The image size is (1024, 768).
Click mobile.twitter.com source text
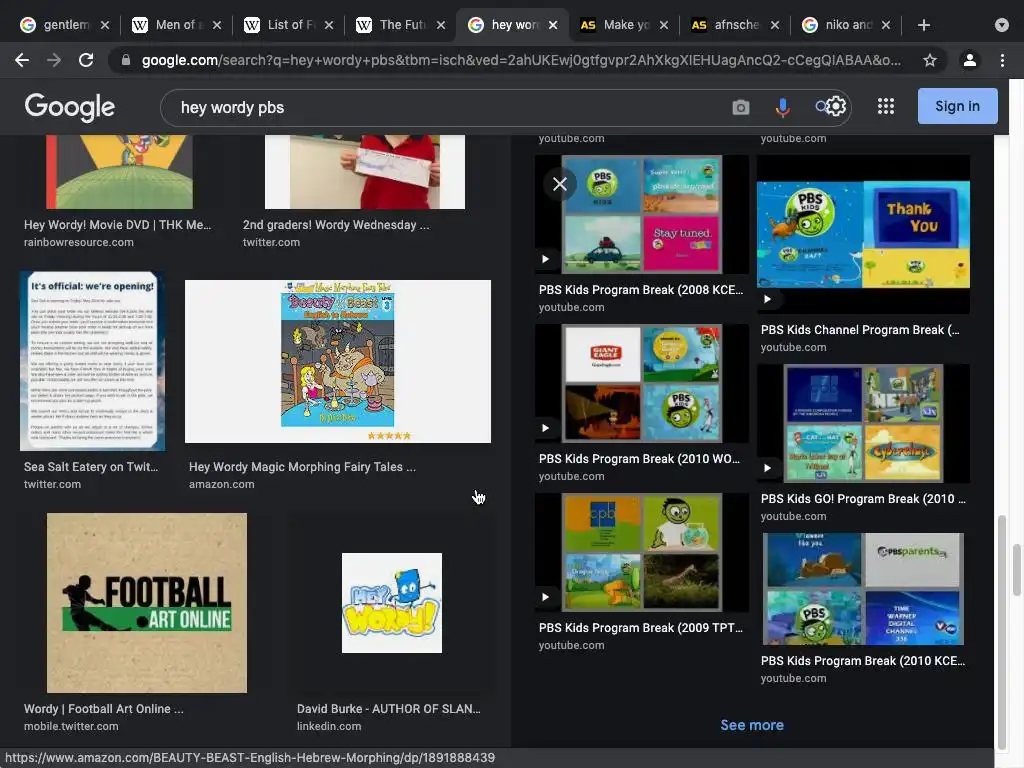pos(71,726)
